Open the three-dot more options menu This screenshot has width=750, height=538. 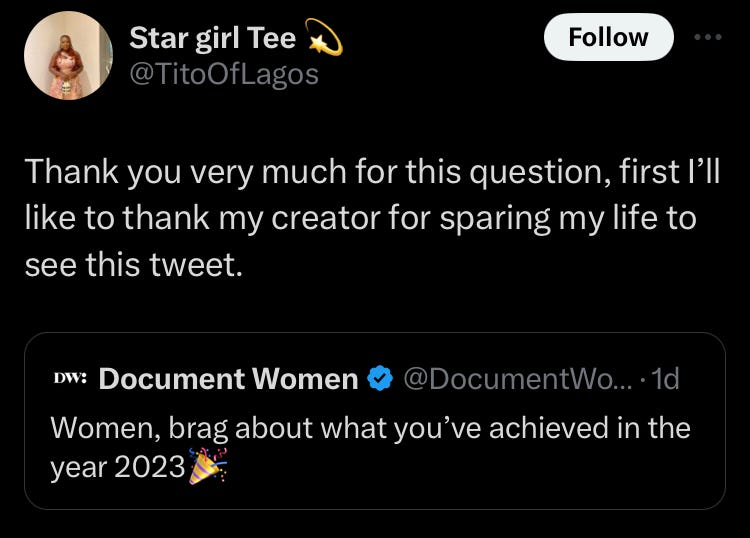tap(708, 37)
